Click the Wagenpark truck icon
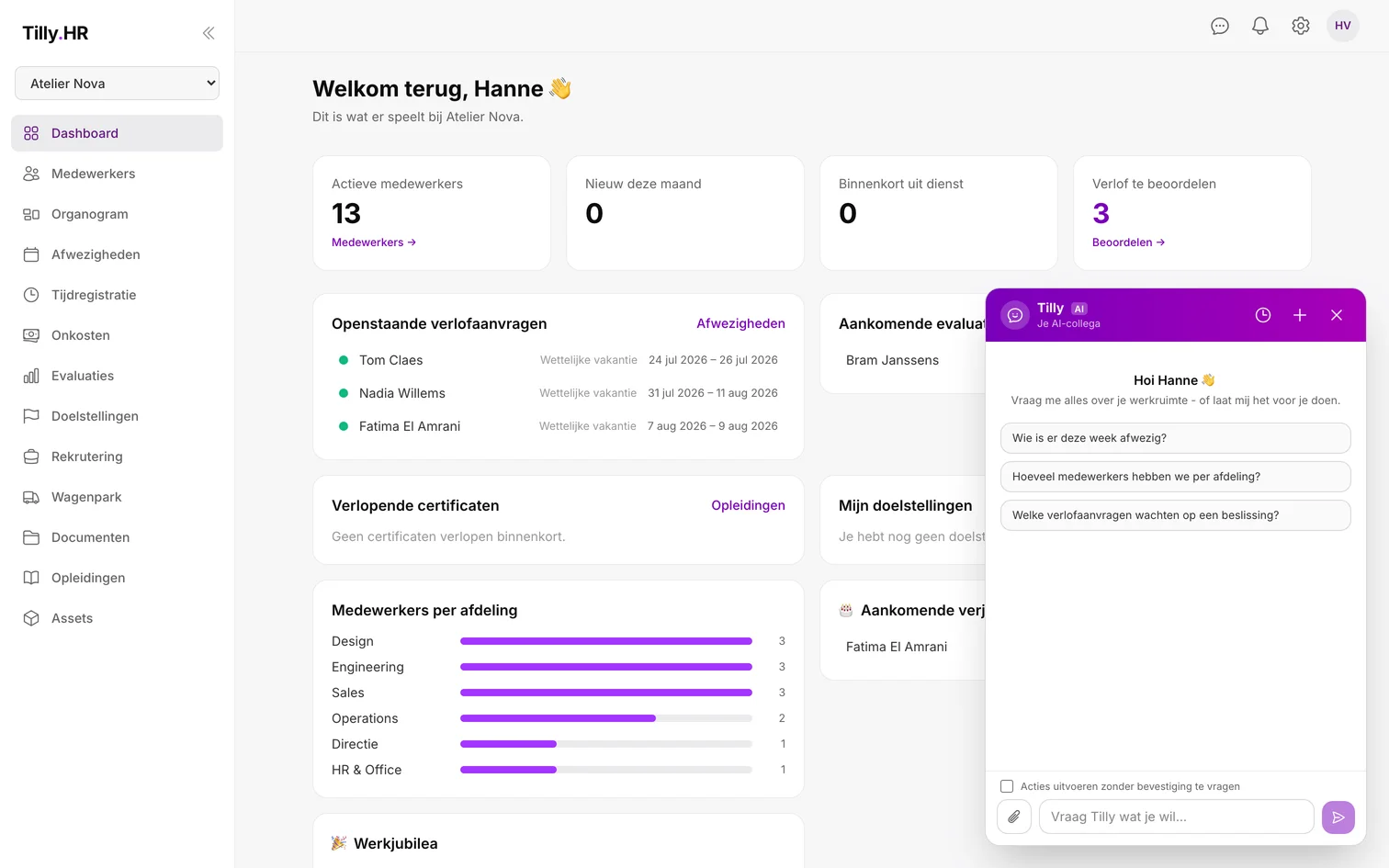The width and height of the screenshot is (1389, 868). point(31,497)
